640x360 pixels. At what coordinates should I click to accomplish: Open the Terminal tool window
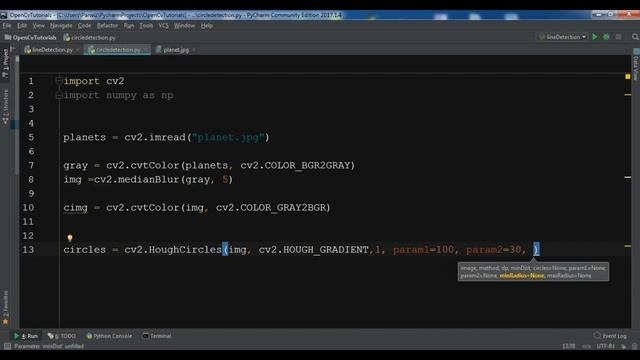pyautogui.click(x=157, y=336)
